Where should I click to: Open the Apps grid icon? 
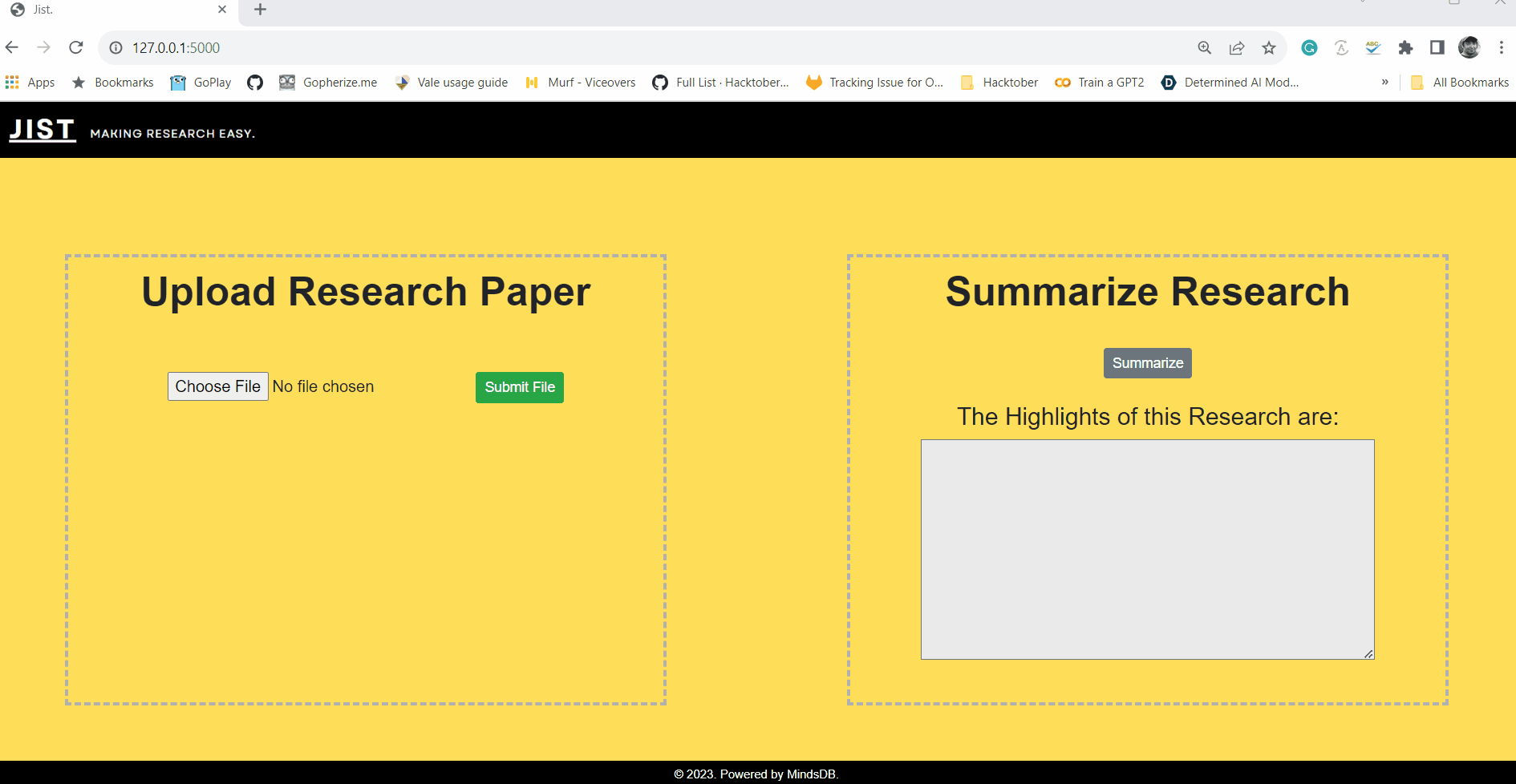(x=12, y=82)
